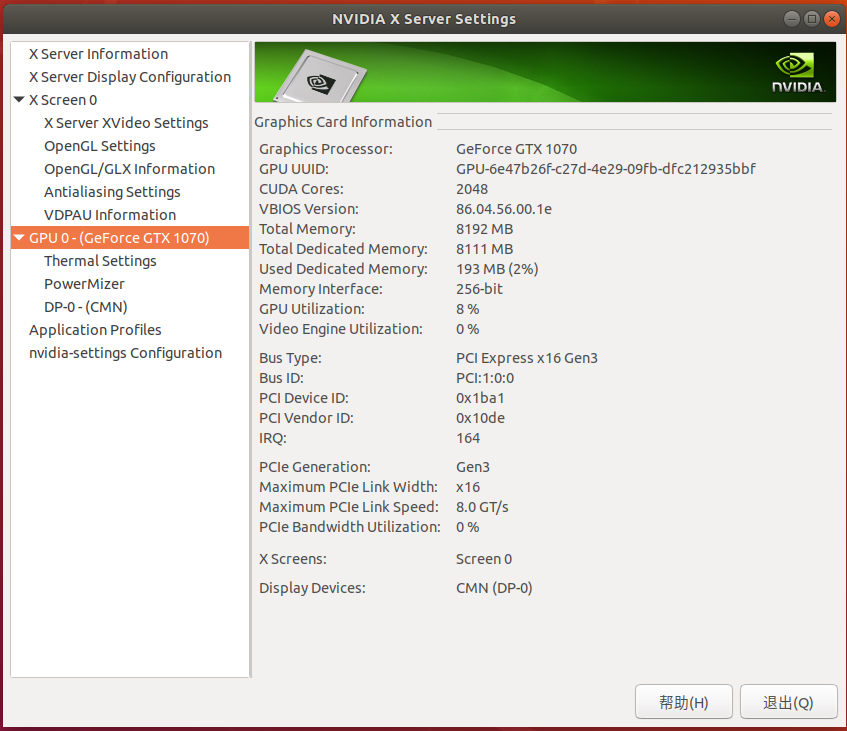Image resolution: width=847 pixels, height=731 pixels.
Task: Collapse the GPU 0 tree arrow
Action: click(x=19, y=238)
